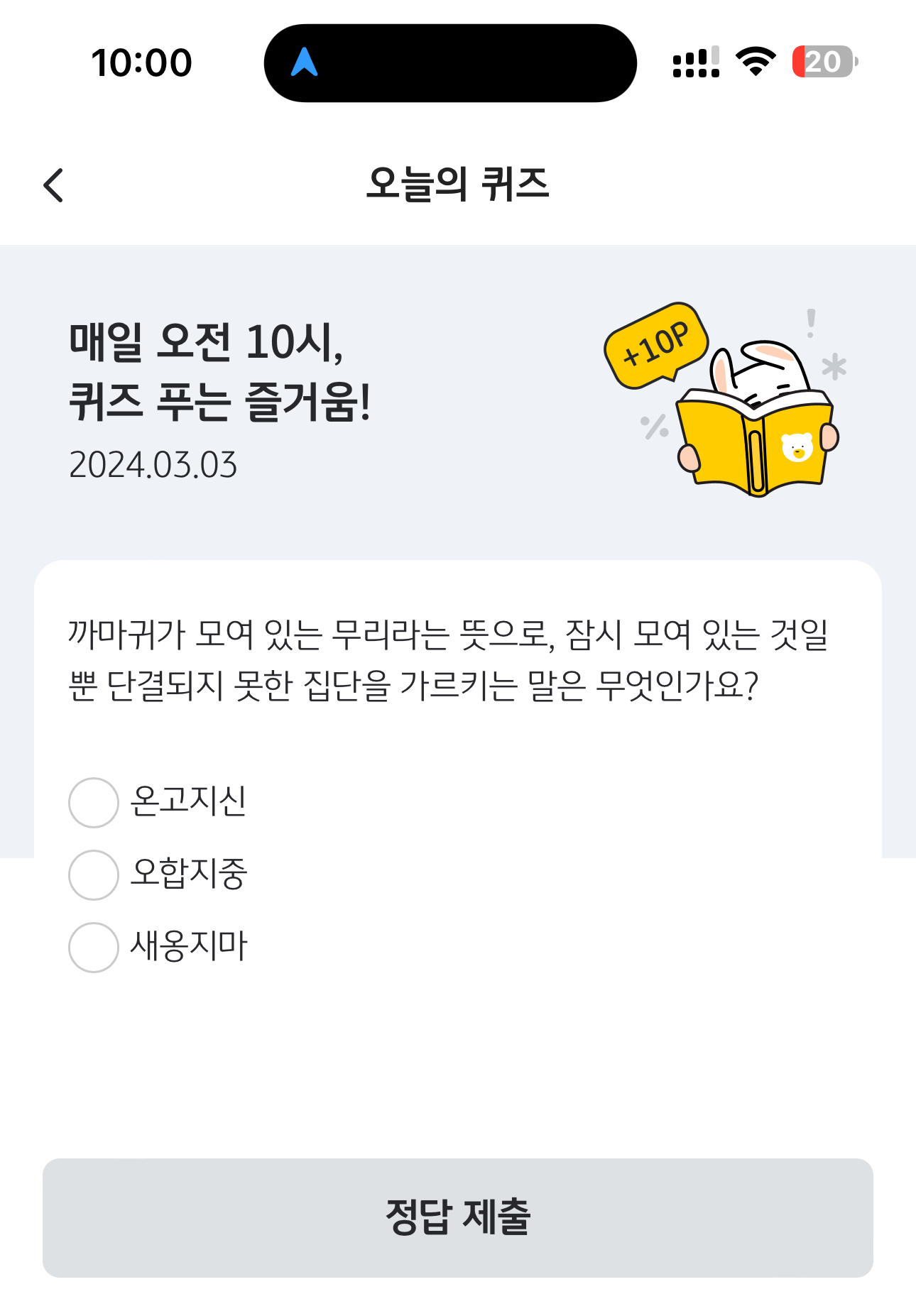
Task: Tap the Wi-Fi status icon
Action: (756, 61)
